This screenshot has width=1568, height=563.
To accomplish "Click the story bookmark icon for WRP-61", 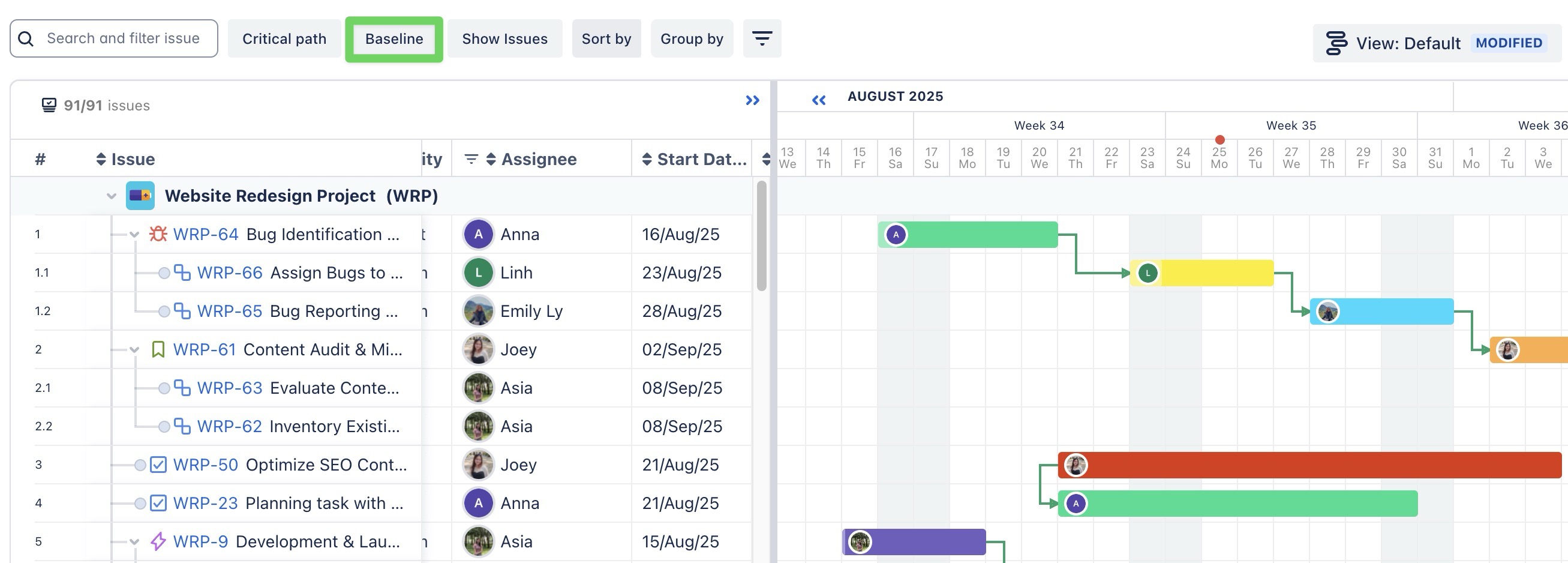I will (158, 349).
